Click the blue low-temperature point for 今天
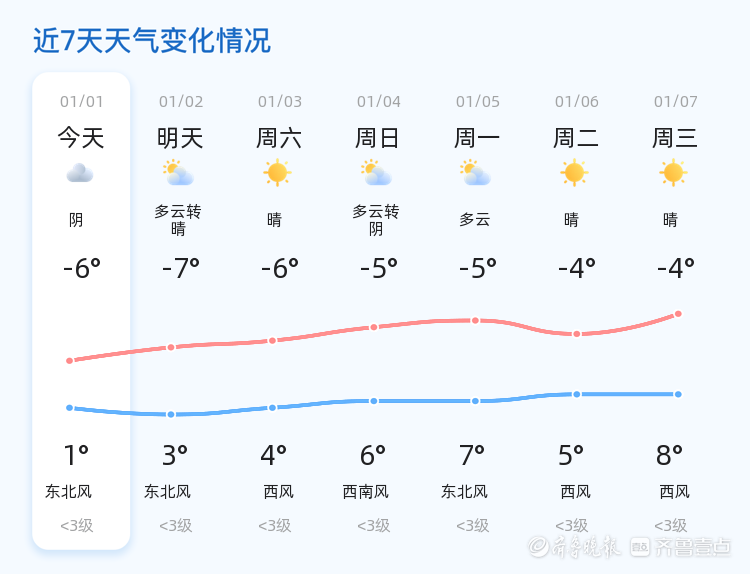 coord(69,408)
